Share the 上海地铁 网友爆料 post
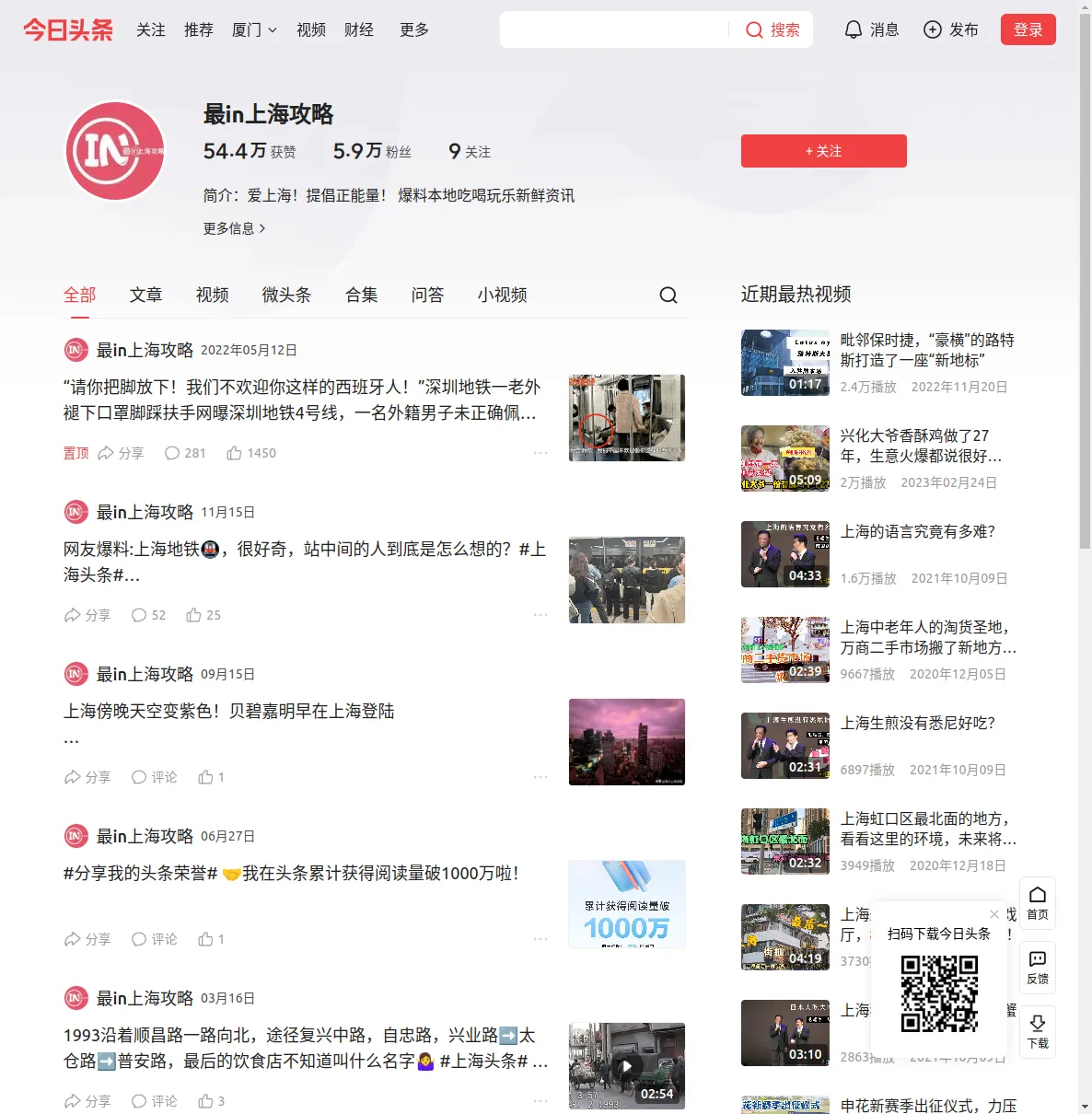Screen dimensions: 1092x1114 click(87, 615)
